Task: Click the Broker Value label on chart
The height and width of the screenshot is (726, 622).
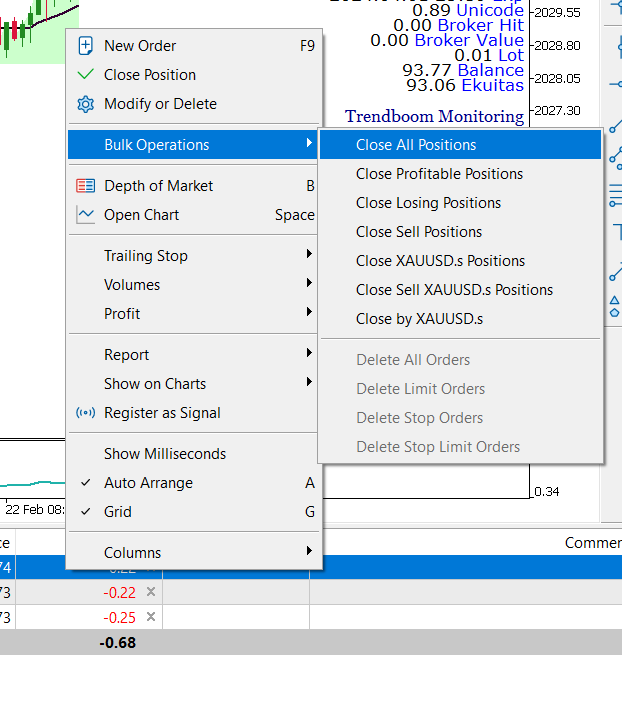Action: pyautogui.click(x=469, y=40)
